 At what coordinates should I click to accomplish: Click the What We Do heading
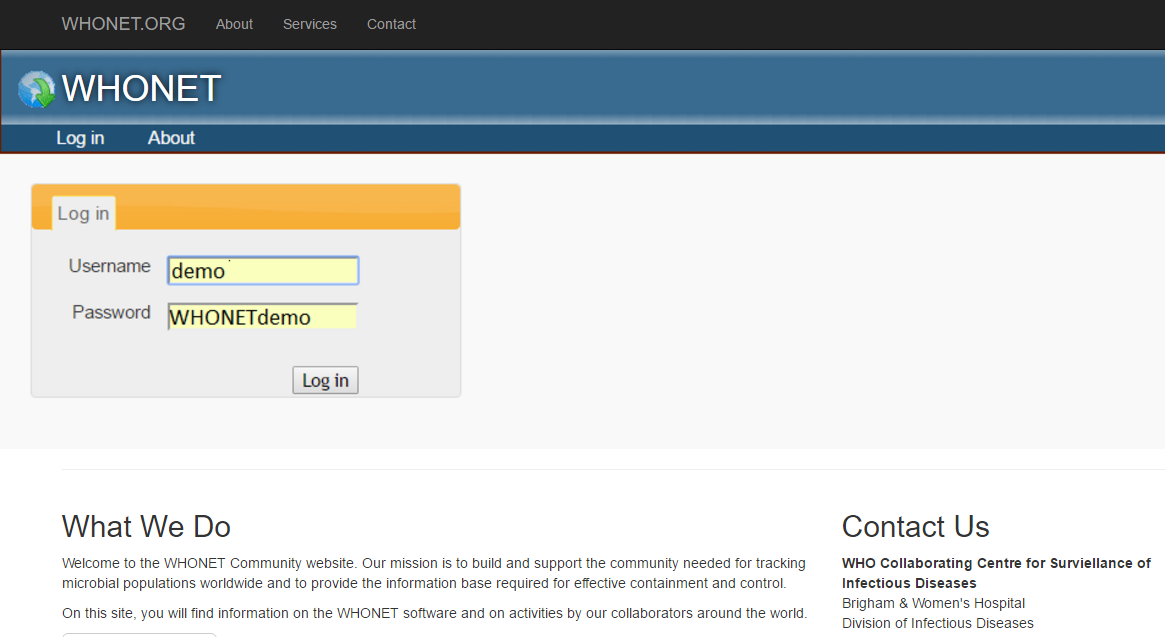tap(146, 526)
